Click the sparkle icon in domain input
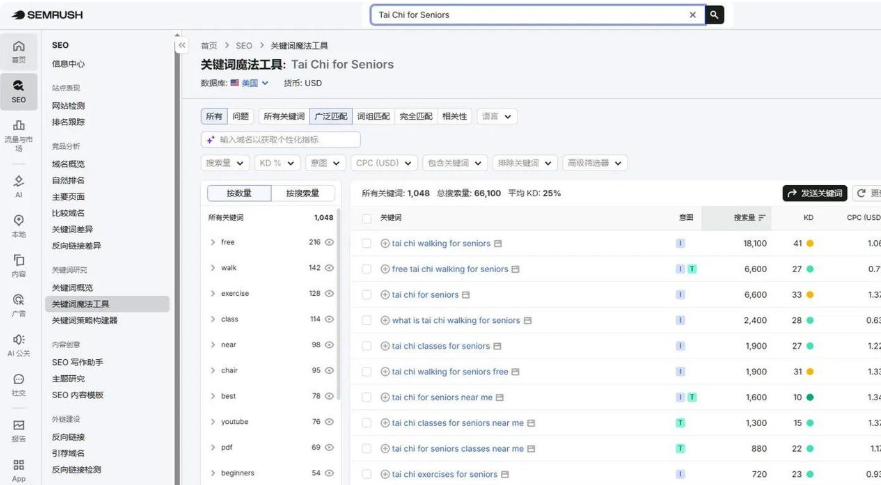Viewport: 881px width, 485px height. (211, 139)
